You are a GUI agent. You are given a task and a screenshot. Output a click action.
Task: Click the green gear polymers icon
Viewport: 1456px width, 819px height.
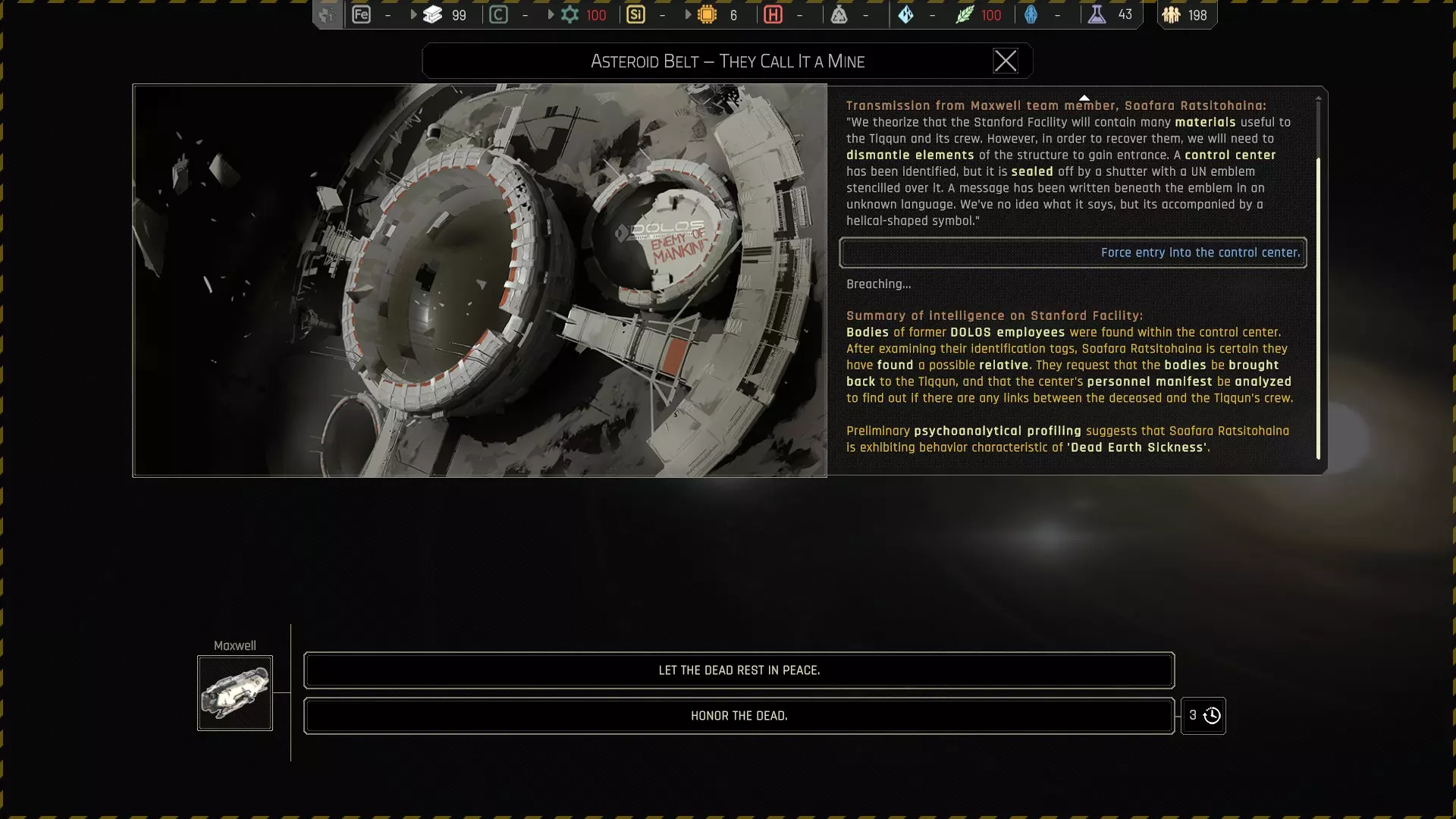(570, 14)
